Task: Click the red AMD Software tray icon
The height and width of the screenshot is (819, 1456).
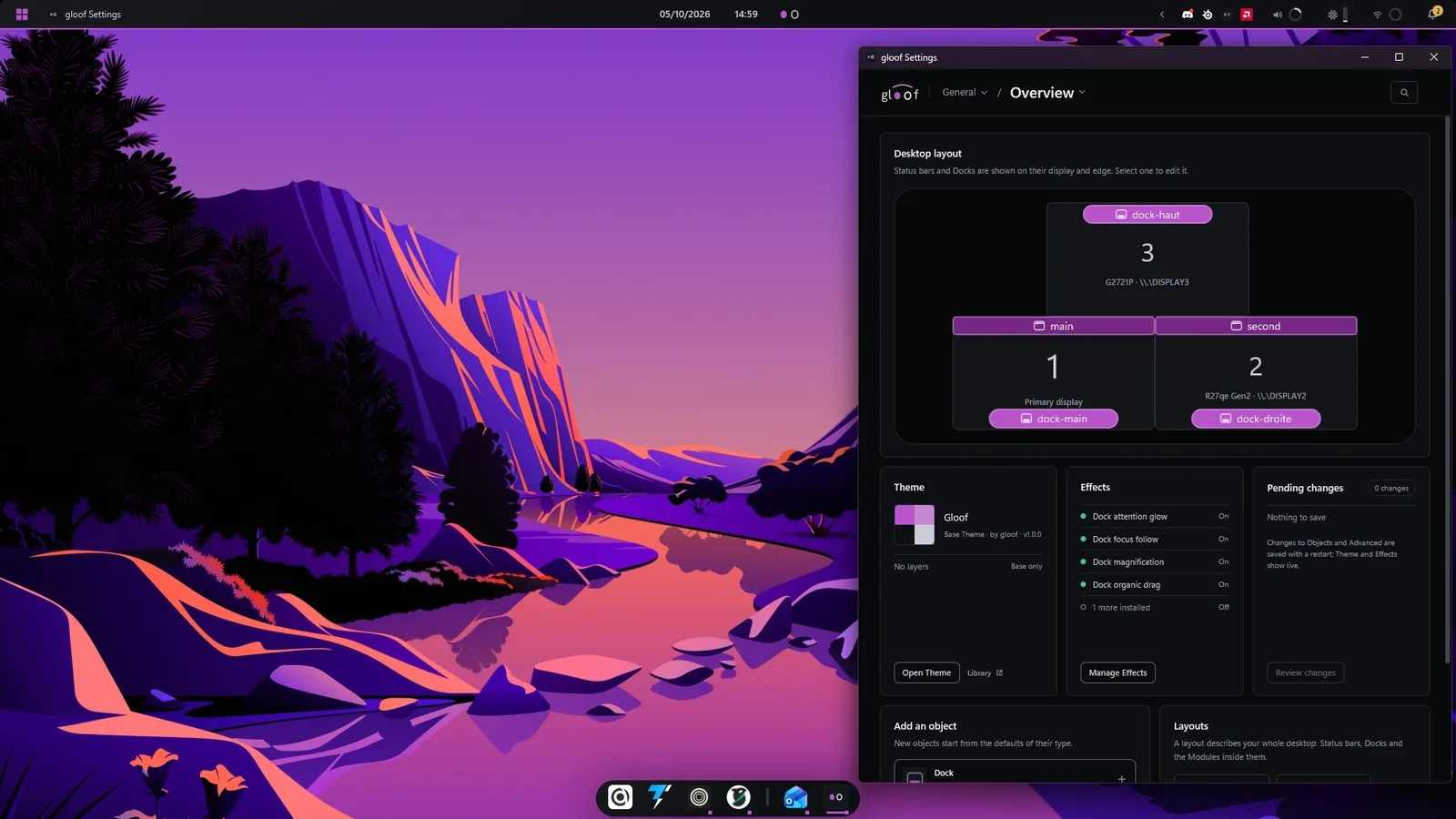Action: click(x=1247, y=15)
